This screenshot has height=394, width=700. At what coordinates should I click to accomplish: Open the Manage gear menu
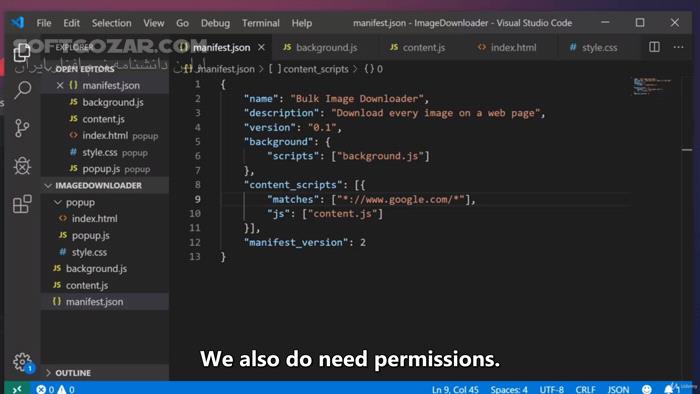(22, 361)
